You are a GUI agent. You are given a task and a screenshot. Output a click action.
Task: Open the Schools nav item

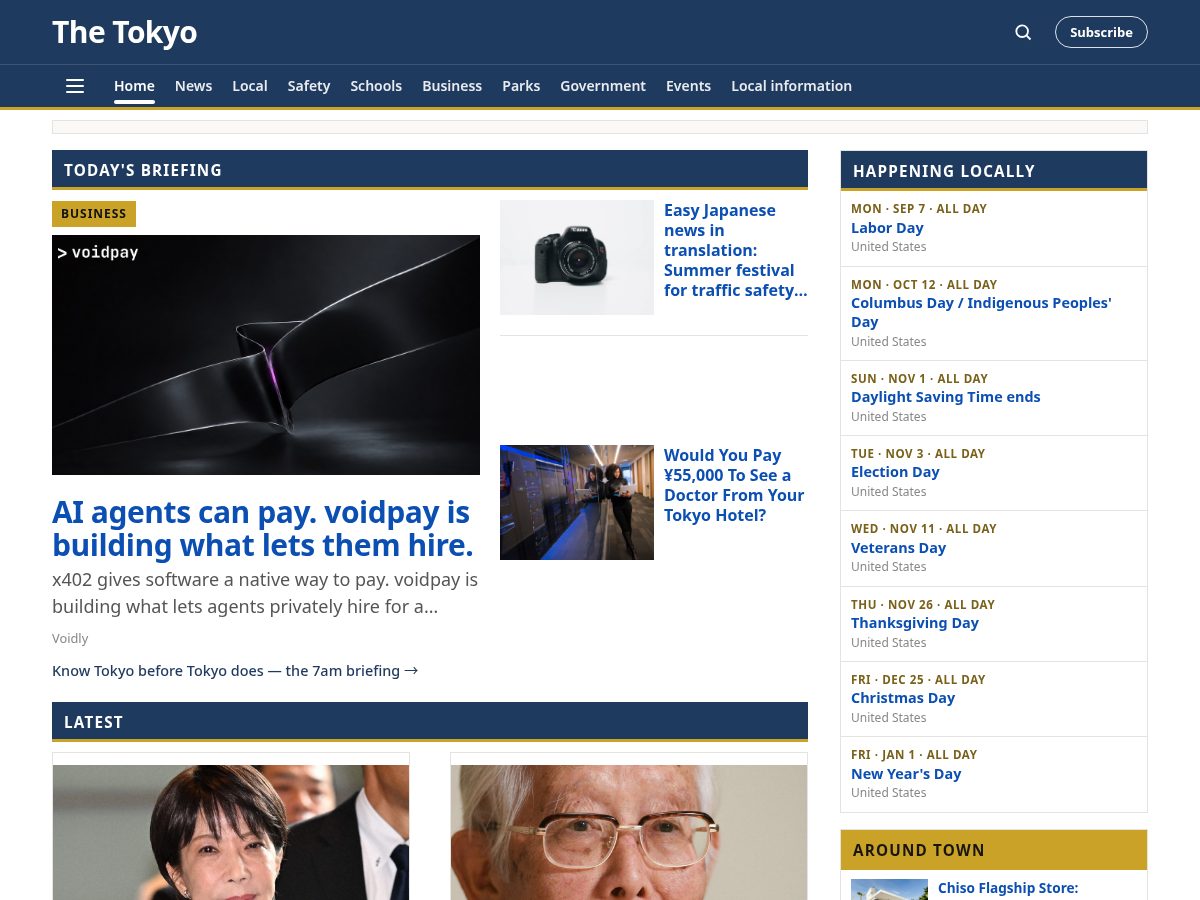[376, 86]
